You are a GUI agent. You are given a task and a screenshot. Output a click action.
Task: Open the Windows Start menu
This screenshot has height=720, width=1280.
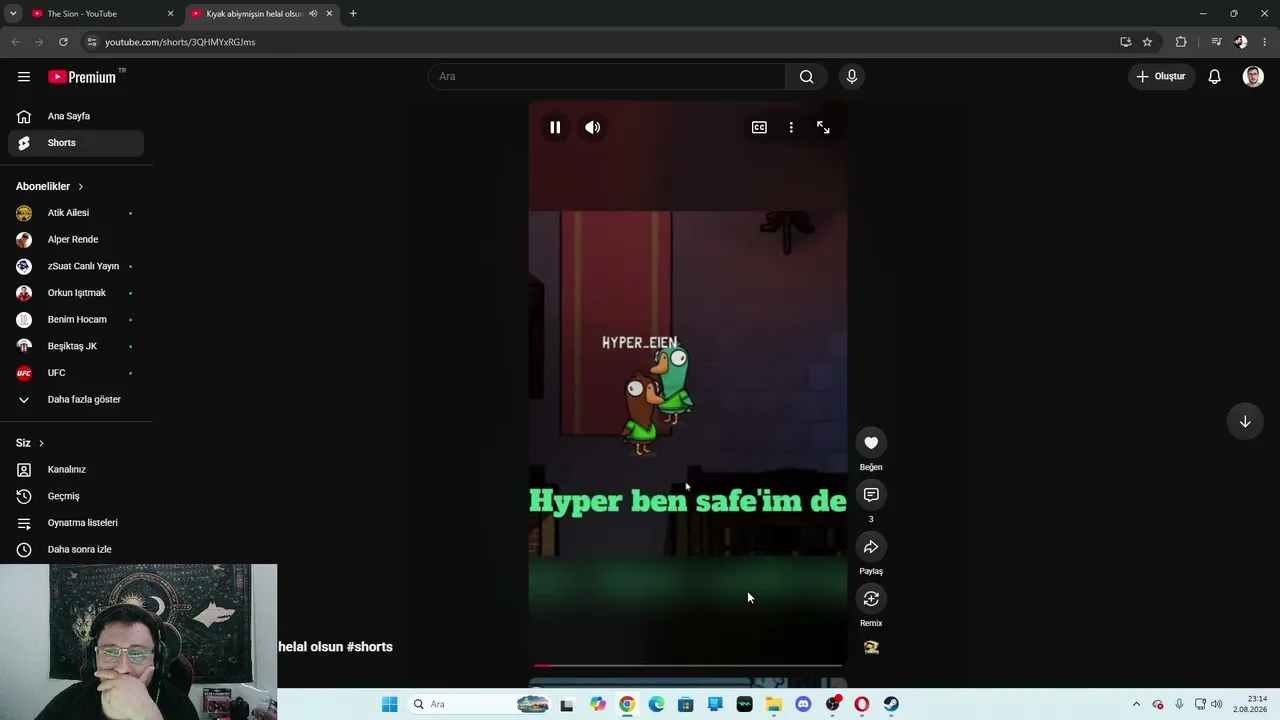click(x=389, y=704)
